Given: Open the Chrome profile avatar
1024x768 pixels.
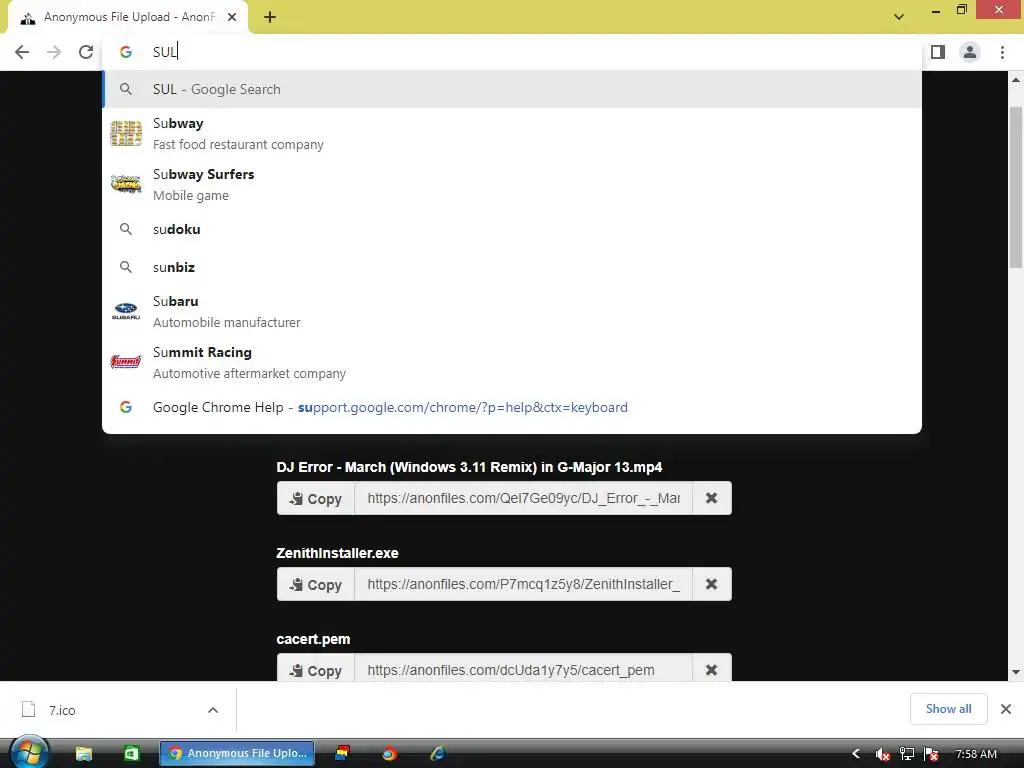Looking at the screenshot, I should (x=970, y=52).
